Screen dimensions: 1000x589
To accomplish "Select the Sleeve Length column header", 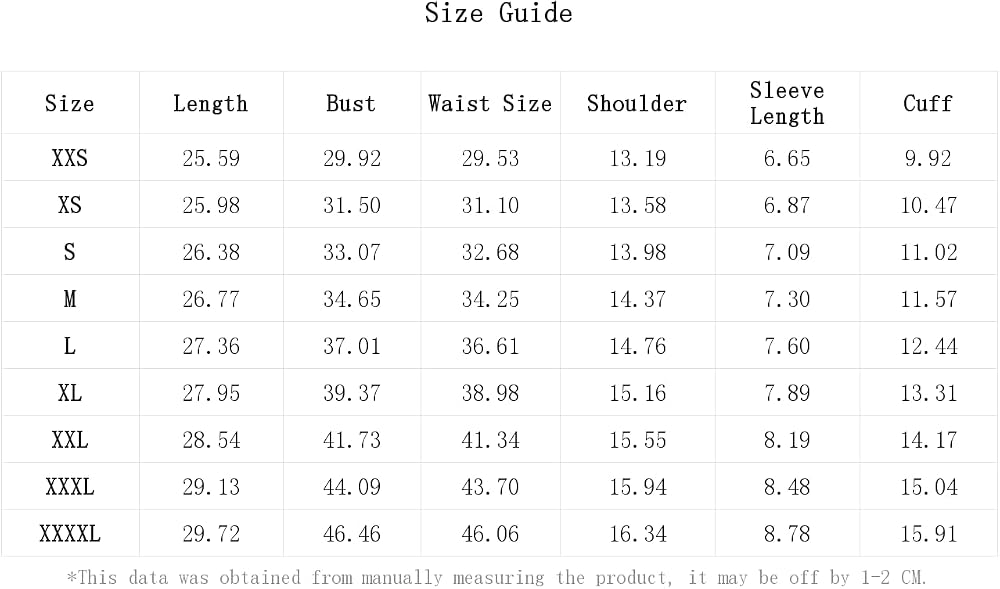I will (787, 103).
